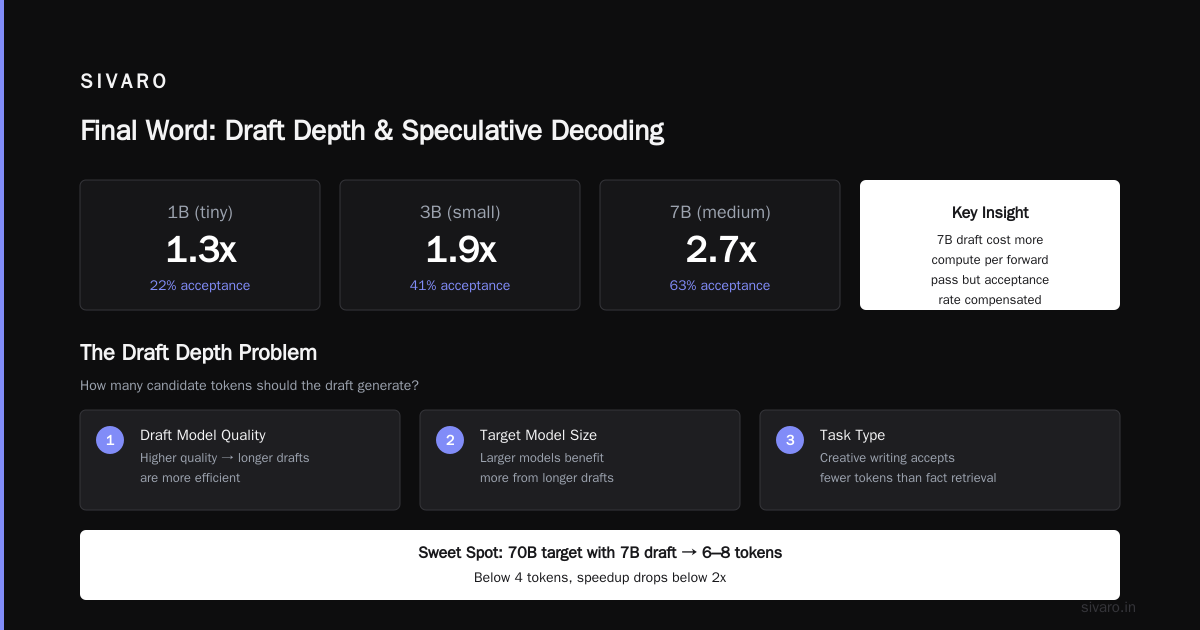The height and width of the screenshot is (630, 1200).
Task: Select the 3B (small) stat card
Action: [460, 245]
